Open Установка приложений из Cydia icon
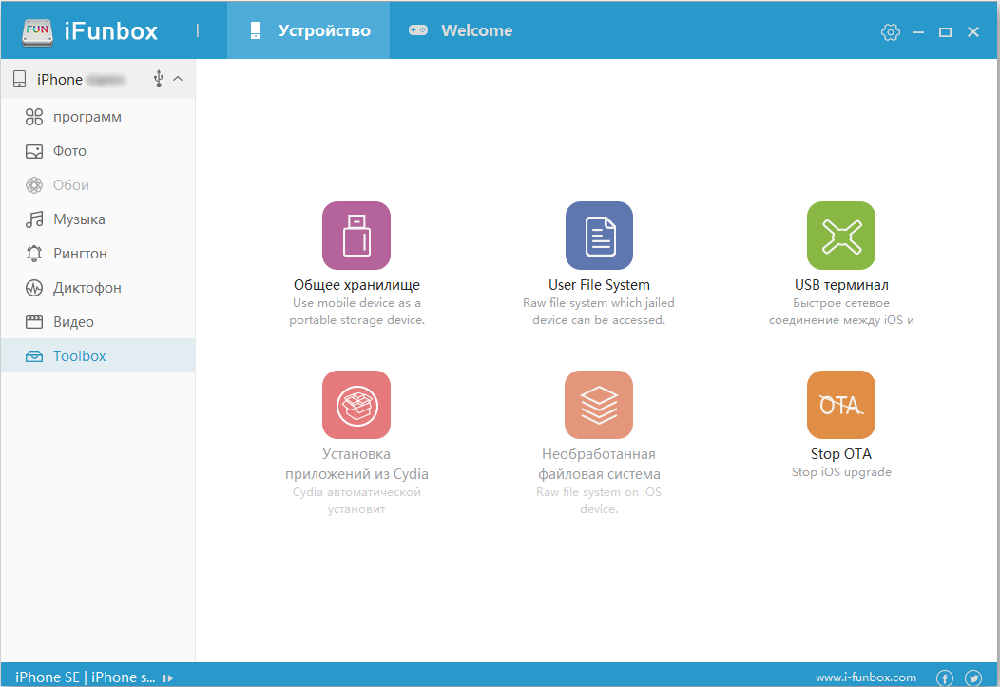This screenshot has height=687, width=1000. tap(356, 405)
